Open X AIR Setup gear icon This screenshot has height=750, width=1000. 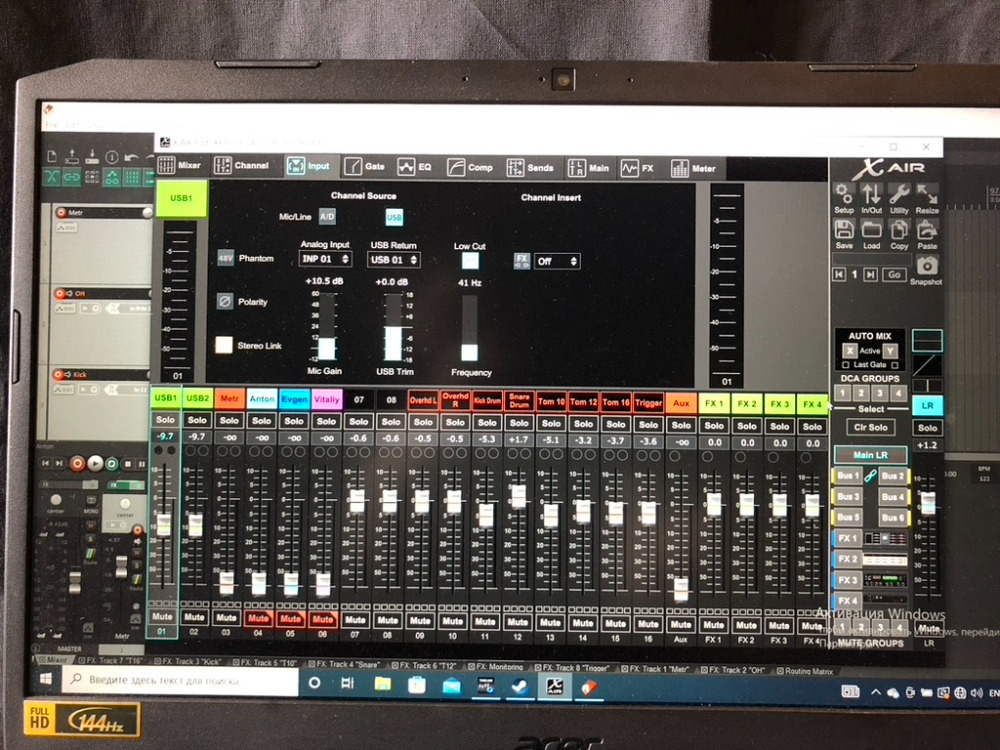click(843, 193)
